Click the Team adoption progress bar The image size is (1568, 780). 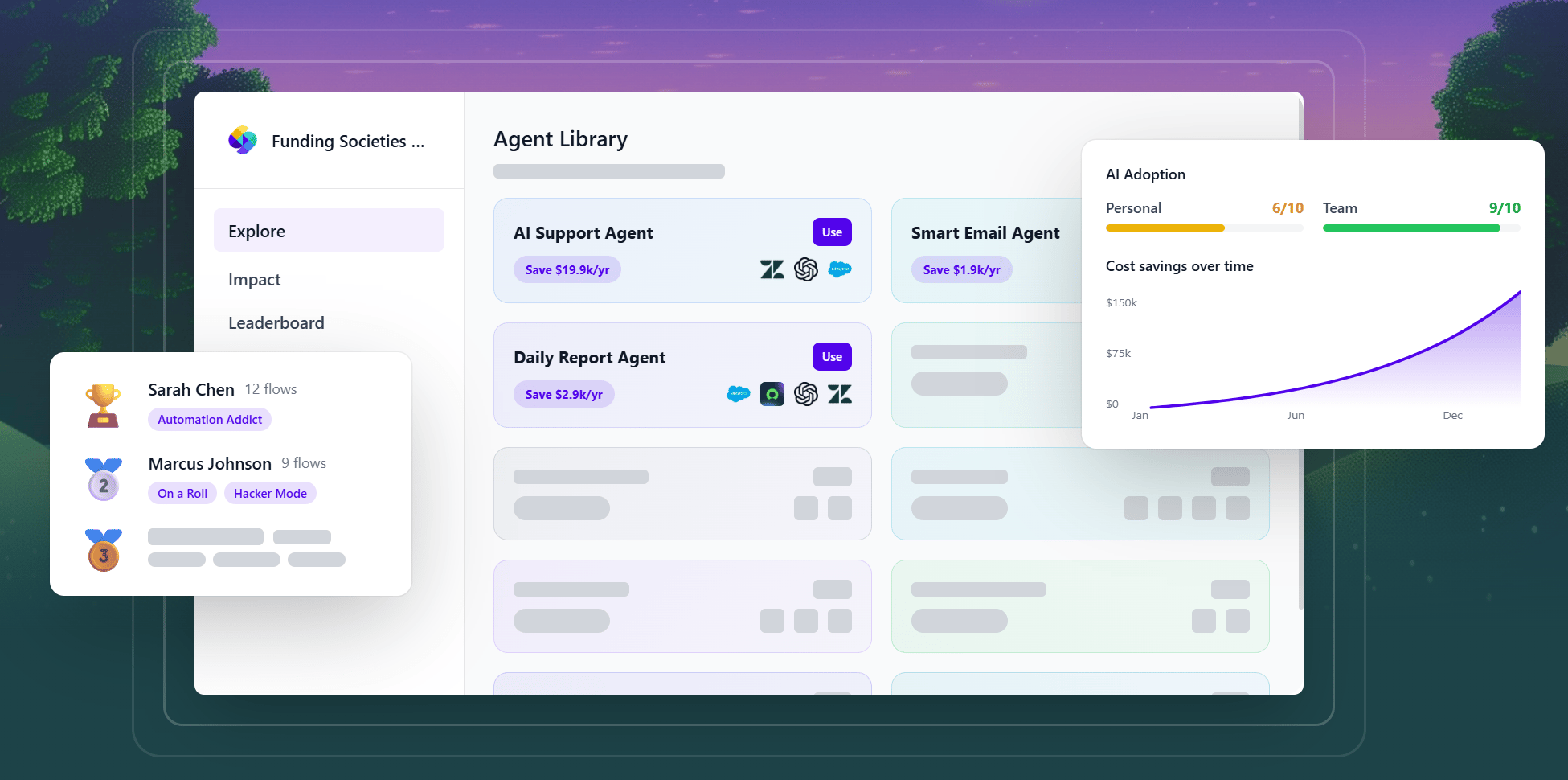coord(1422,228)
